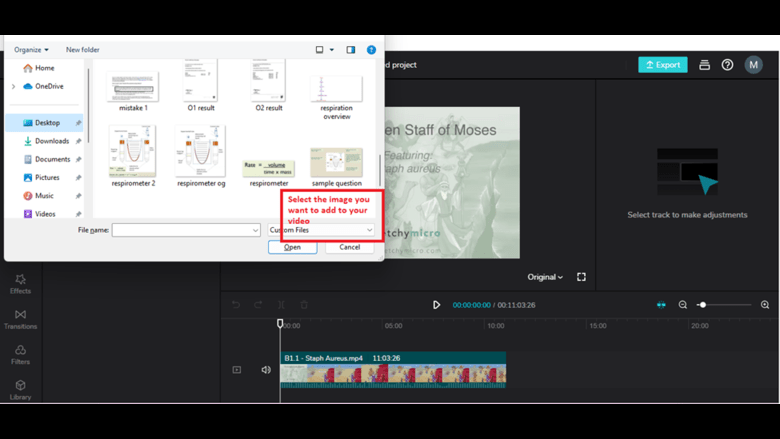
Task: Open the Organize menu
Action: tap(31, 50)
